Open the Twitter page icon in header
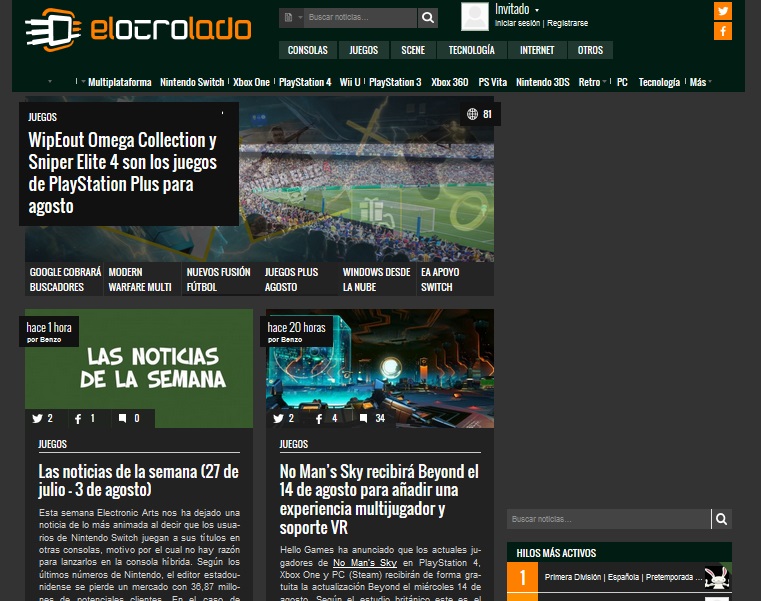This screenshot has height=601, width=761. (x=723, y=11)
